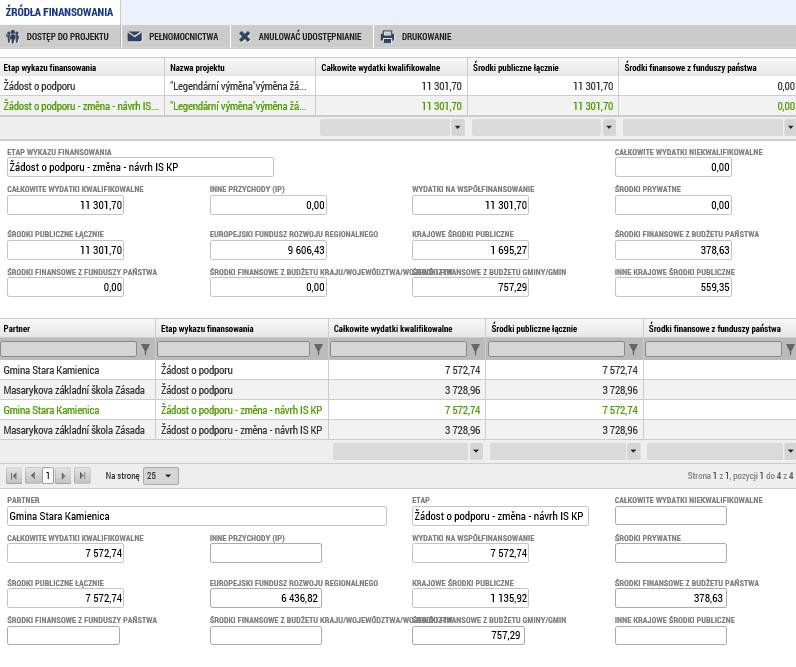Viewport: 796px width, 667px height.
Task: Choose Anulować udostępnianie
Action: tap(302, 37)
